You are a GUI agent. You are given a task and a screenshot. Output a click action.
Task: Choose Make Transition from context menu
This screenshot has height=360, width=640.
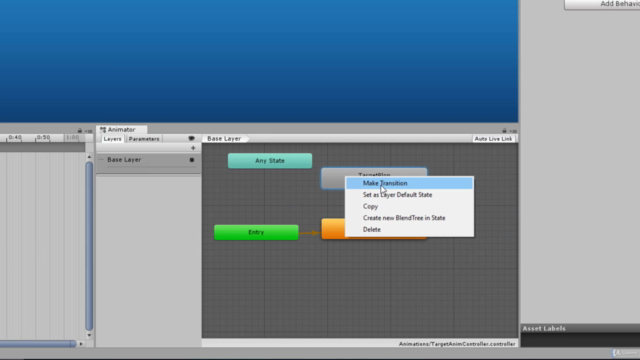coord(409,183)
